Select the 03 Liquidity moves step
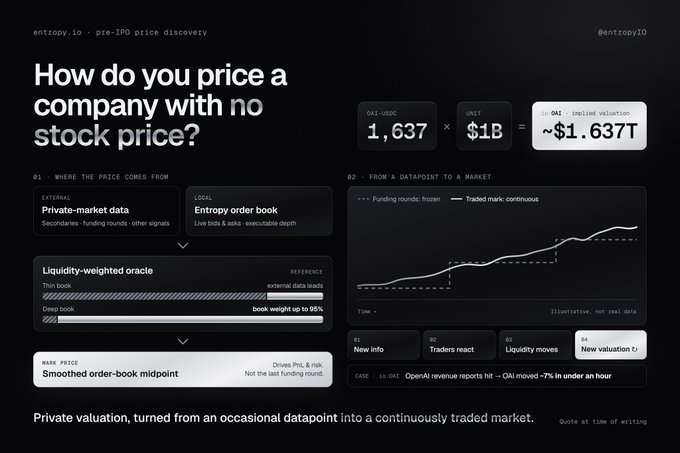The image size is (680, 453). [535, 345]
